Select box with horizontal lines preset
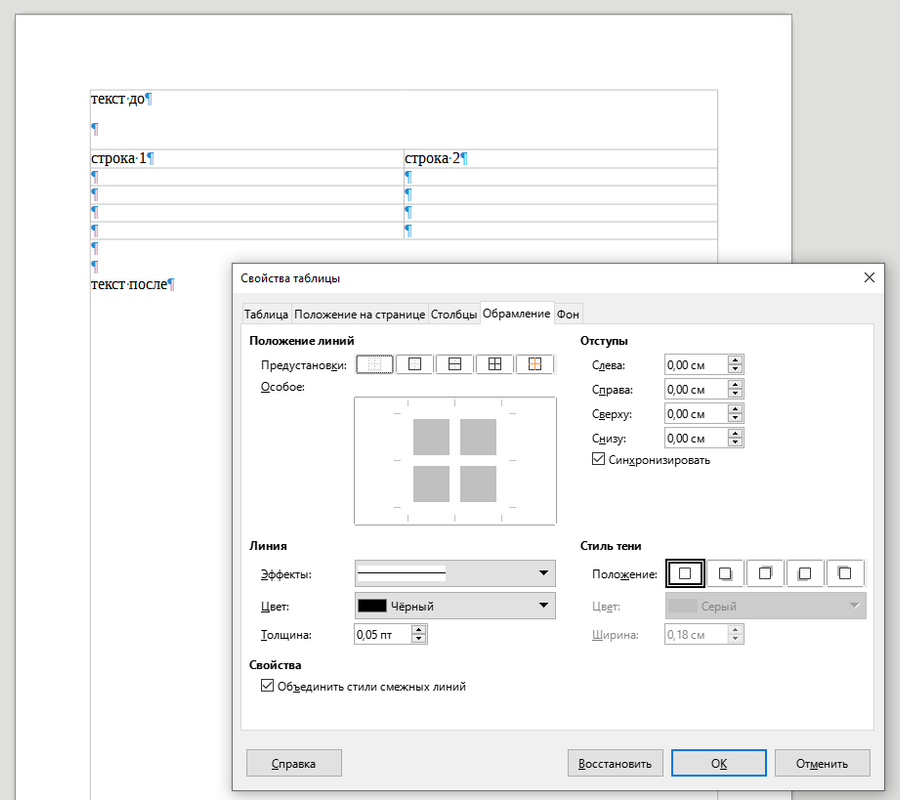 455,364
